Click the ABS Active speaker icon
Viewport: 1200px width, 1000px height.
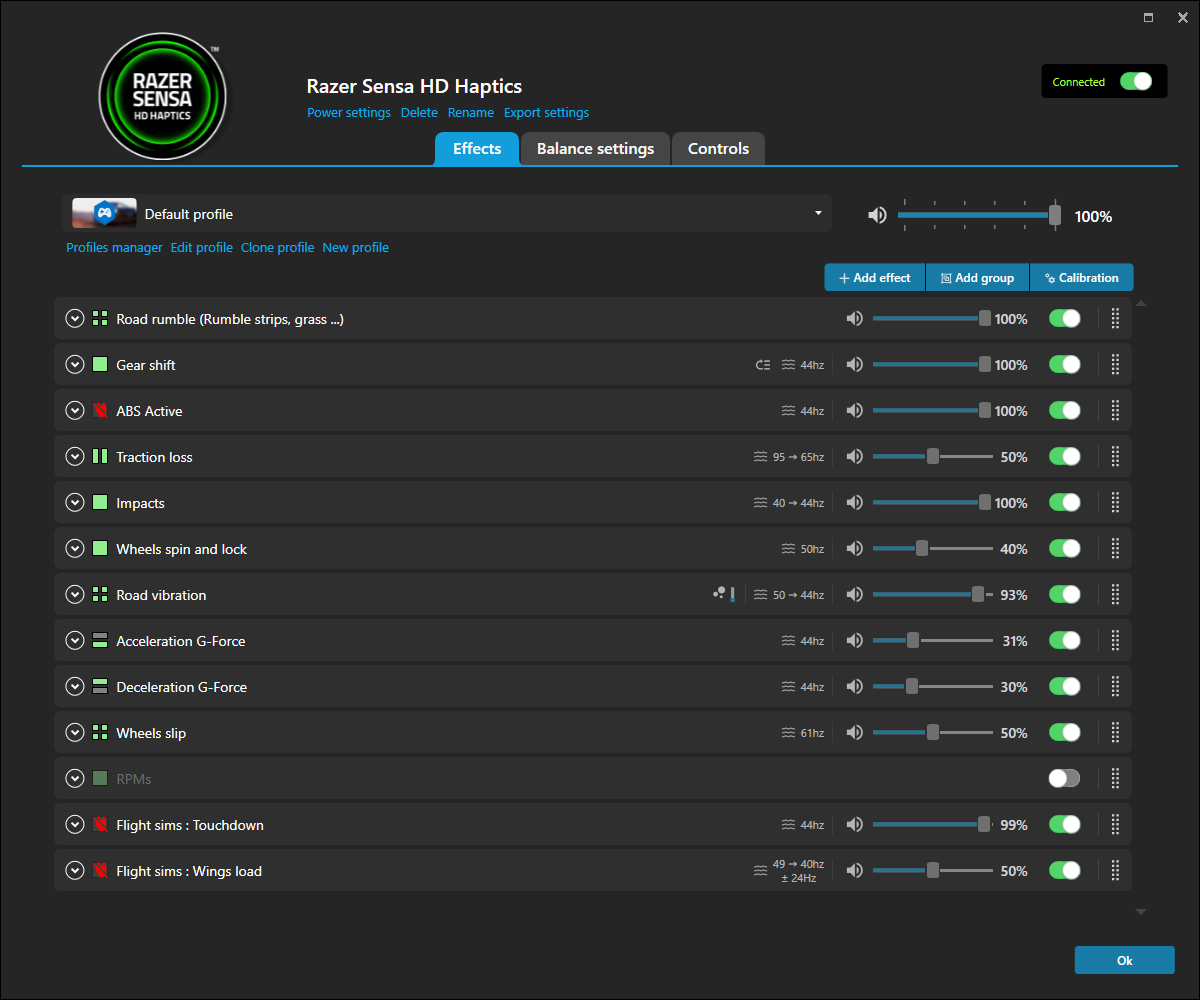click(854, 411)
